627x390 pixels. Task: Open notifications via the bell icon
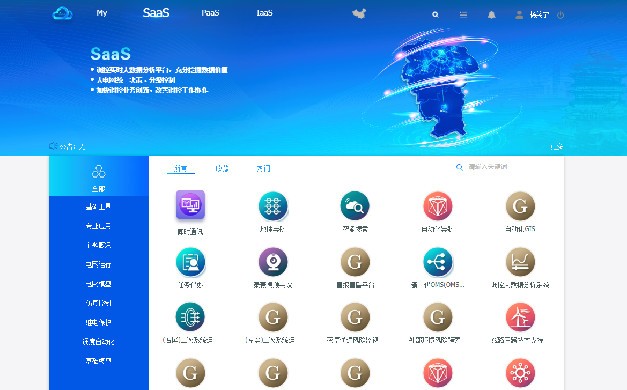492,15
